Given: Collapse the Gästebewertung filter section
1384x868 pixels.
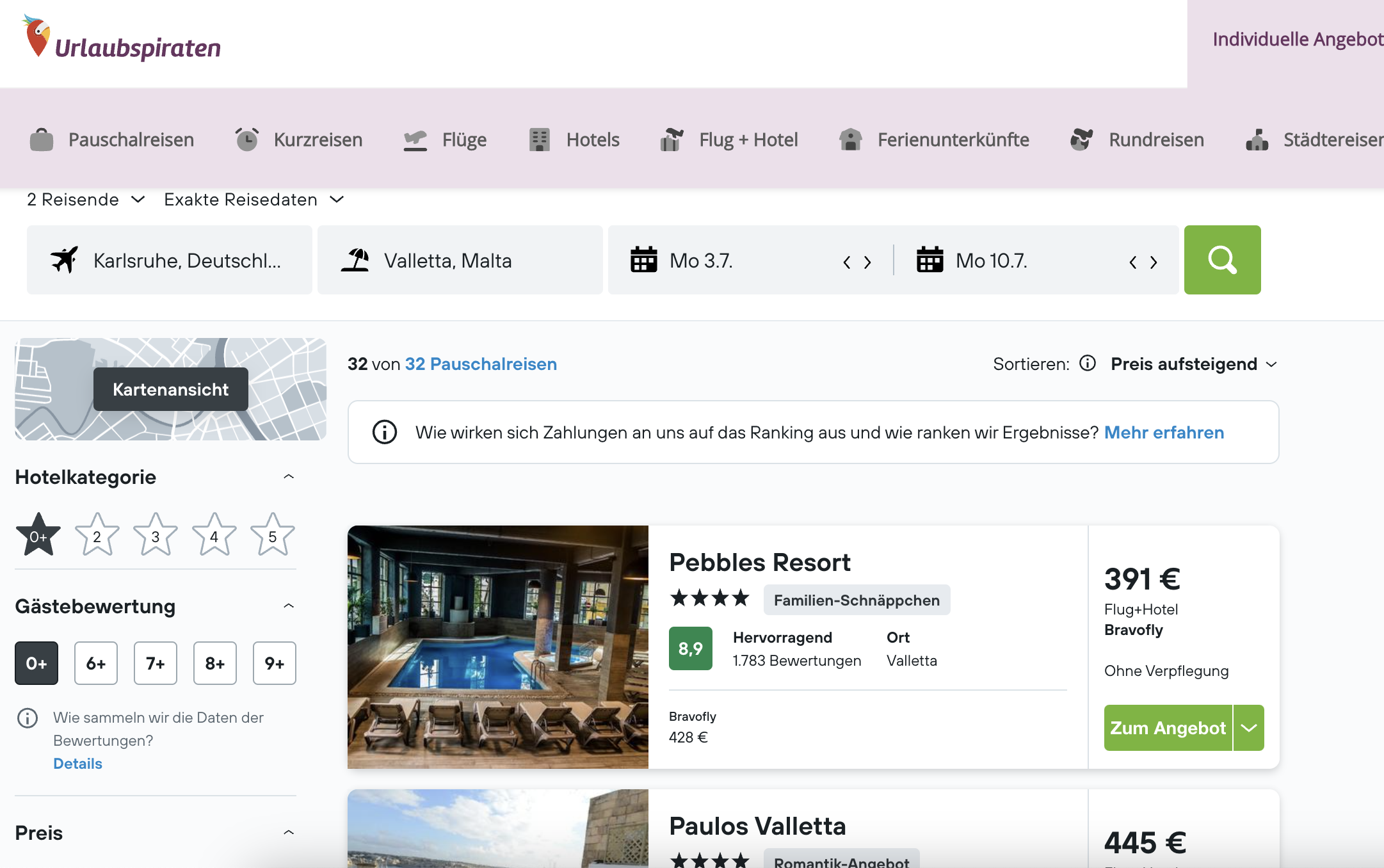Looking at the screenshot, I should 289,606.
